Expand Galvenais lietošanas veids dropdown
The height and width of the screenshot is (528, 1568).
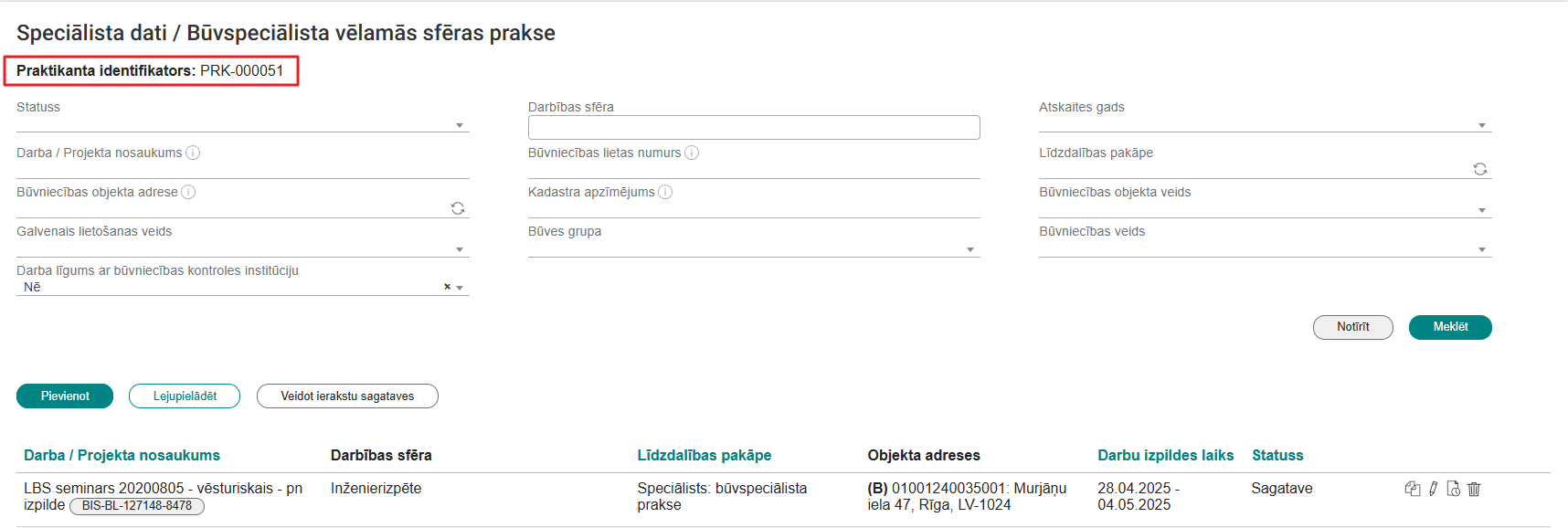tap(460, 249)
